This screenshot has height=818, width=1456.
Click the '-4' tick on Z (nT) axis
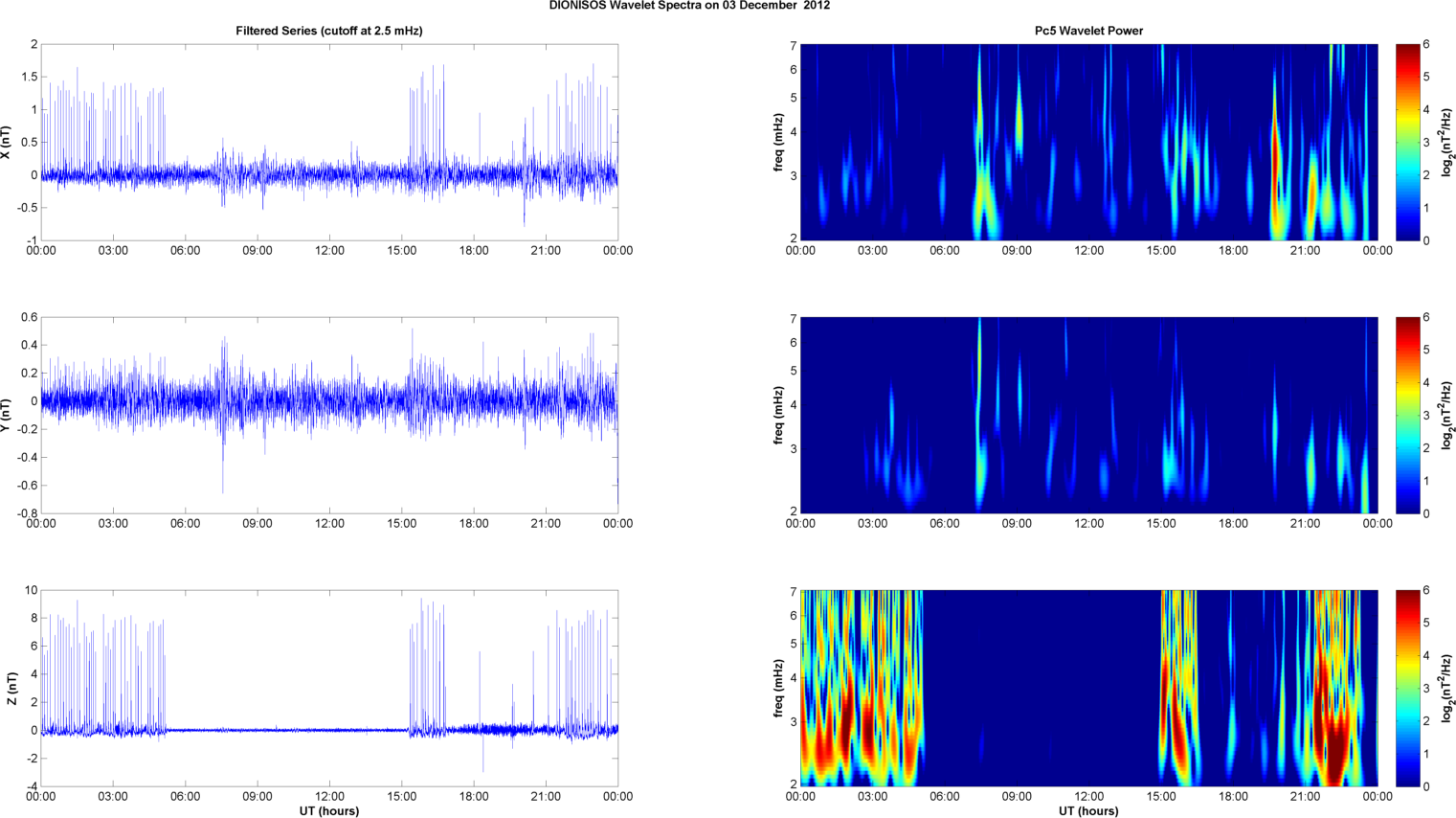(x=32, y=786)
